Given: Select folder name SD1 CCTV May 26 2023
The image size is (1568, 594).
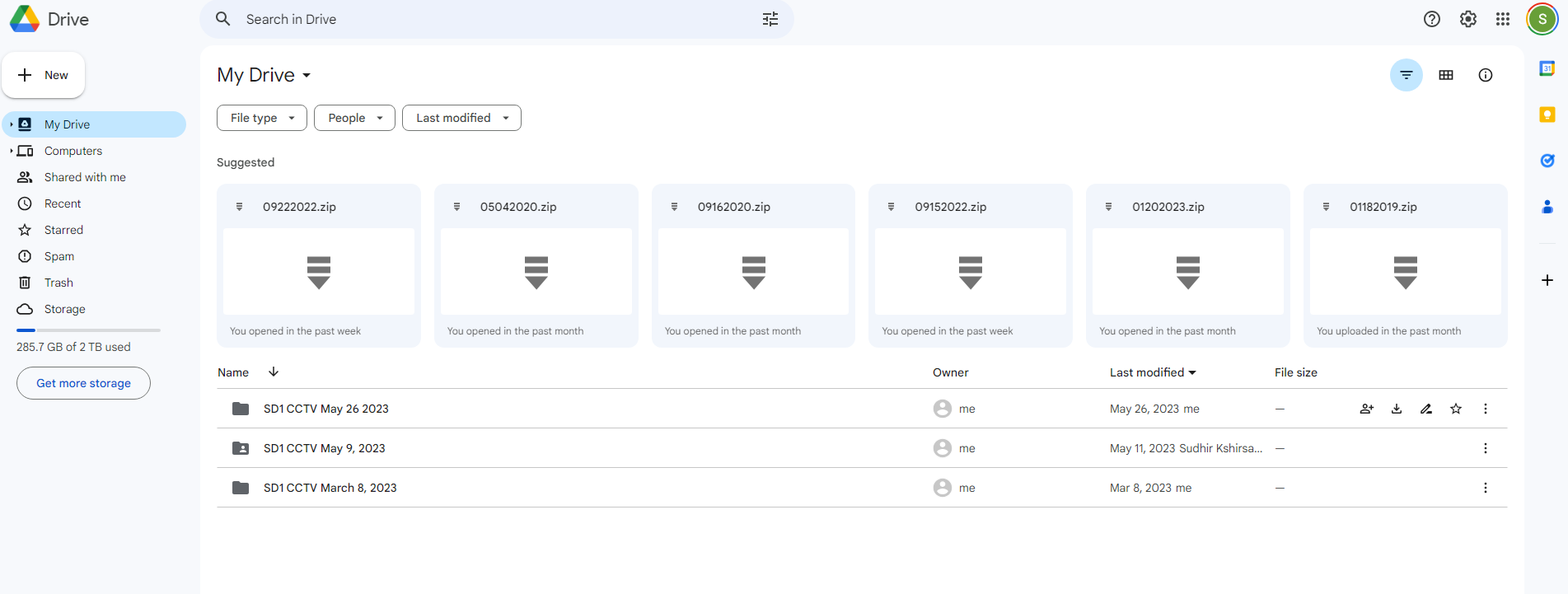Looking at the screenshot, I should click(x=326, y=409).
